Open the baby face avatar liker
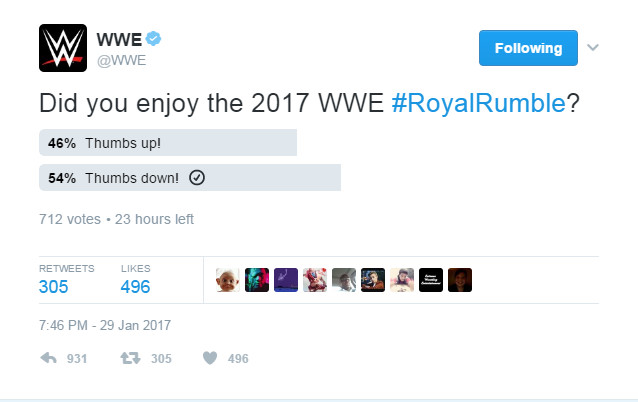The width and height of the screenshot is (638, 402). point(228,279)
